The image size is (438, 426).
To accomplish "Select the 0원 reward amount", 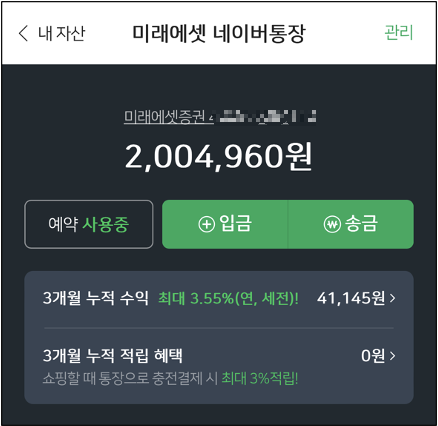I will 373,356.
